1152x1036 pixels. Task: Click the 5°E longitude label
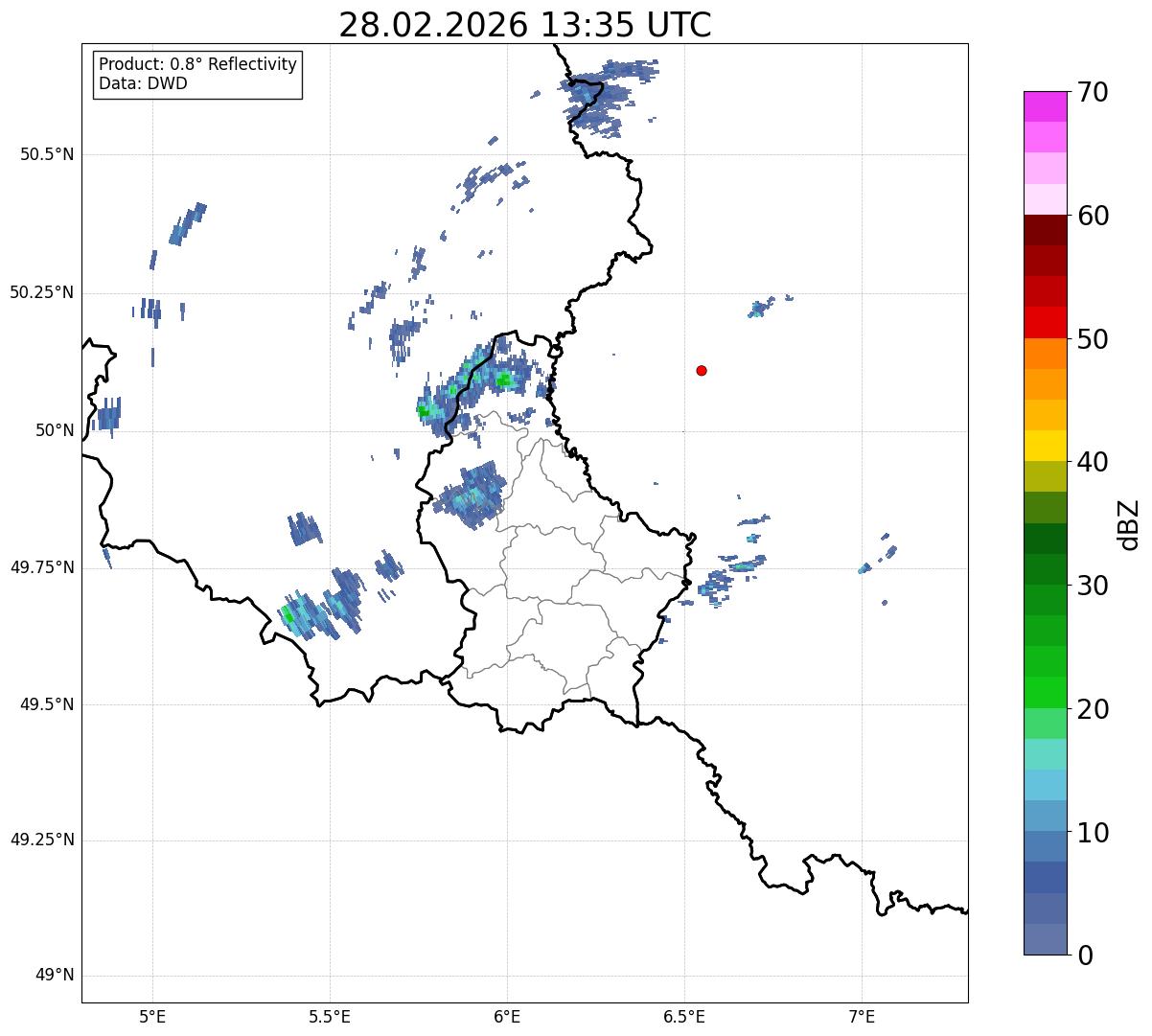pos(152,1017)
